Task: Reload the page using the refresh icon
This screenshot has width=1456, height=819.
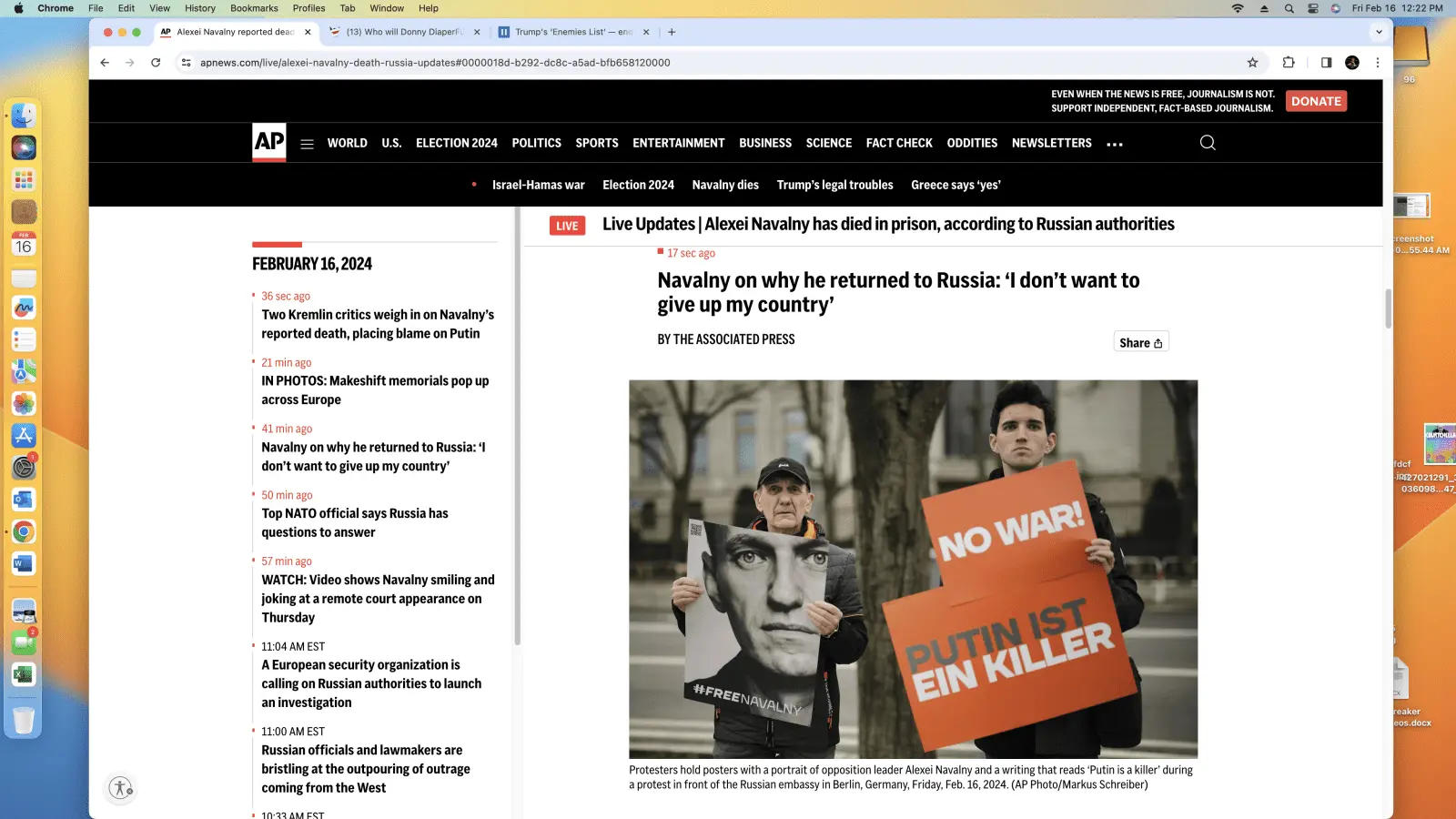Action: click(156, 63)
